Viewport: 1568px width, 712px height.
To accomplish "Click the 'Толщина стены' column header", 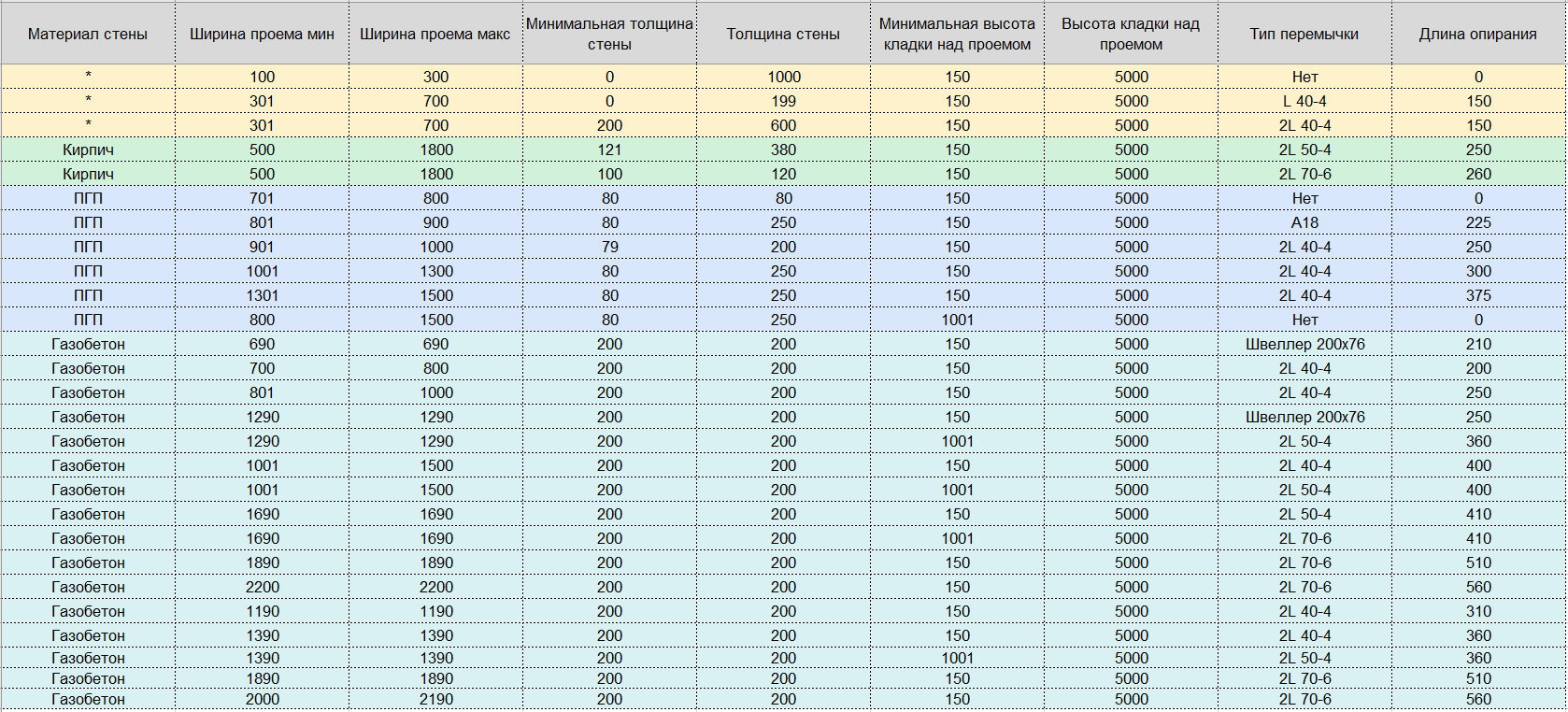I will 783,34.
